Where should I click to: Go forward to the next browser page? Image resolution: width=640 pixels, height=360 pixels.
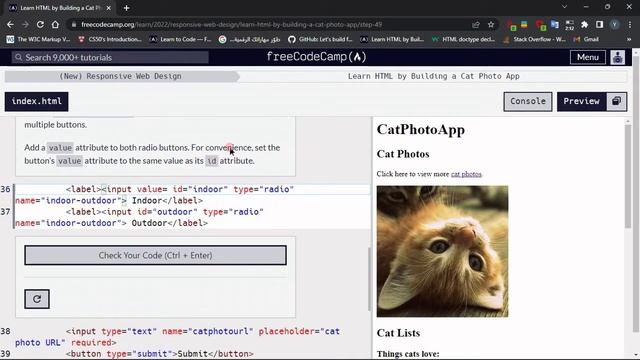coord(25,24)
